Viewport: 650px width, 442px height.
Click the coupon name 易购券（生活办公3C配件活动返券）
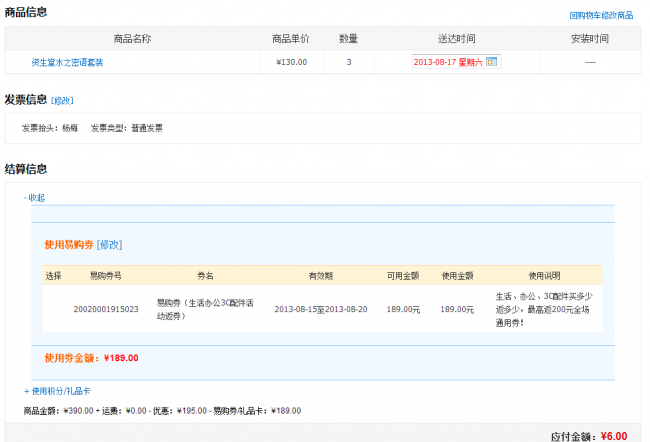coord(204,309)
